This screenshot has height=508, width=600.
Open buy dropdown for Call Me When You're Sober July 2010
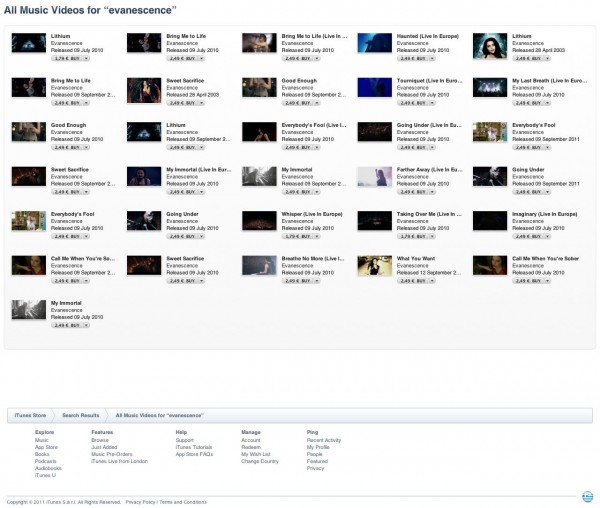pos(548,281)
